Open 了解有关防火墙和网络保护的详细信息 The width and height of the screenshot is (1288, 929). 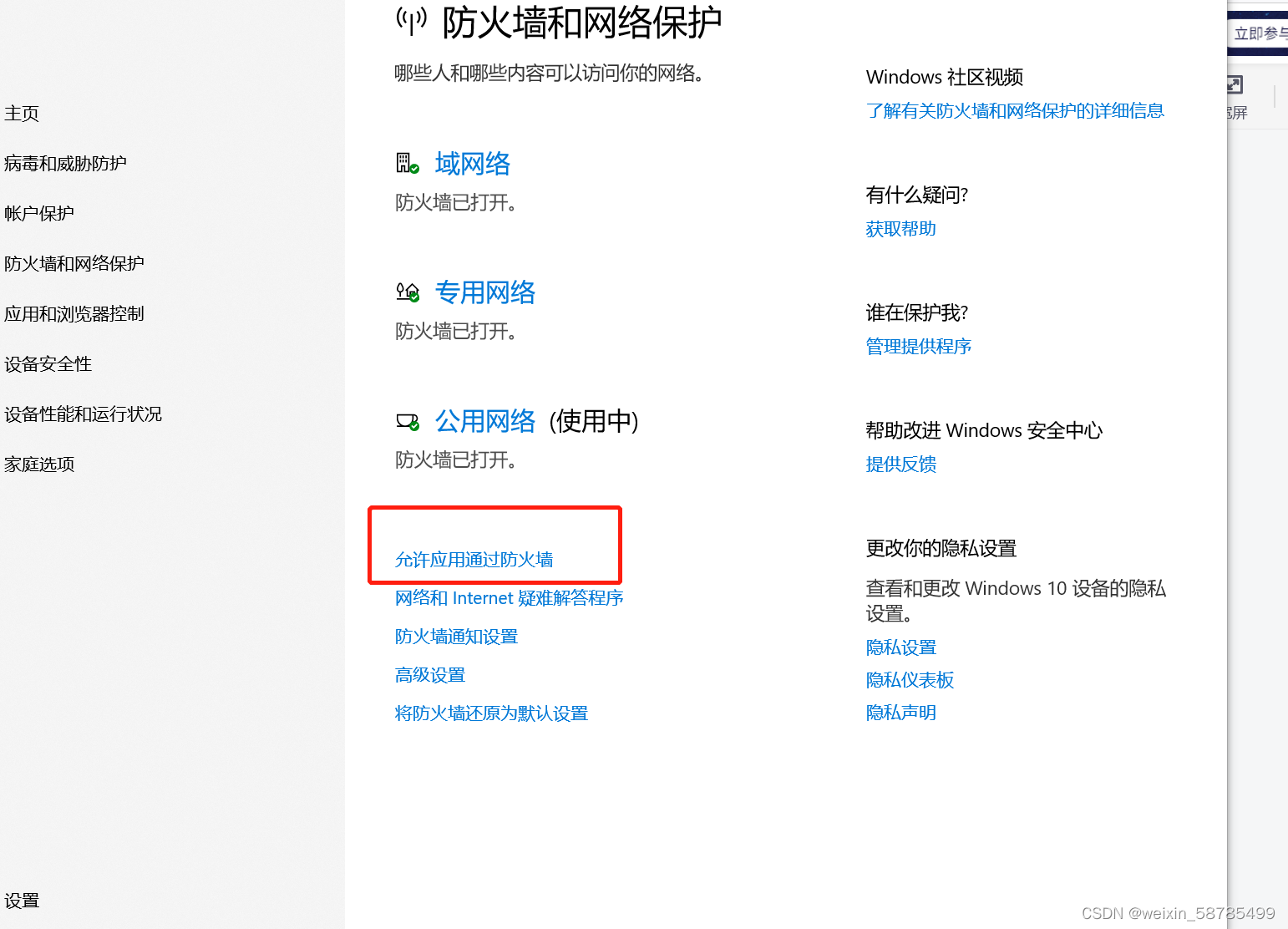coord(1014,110)
